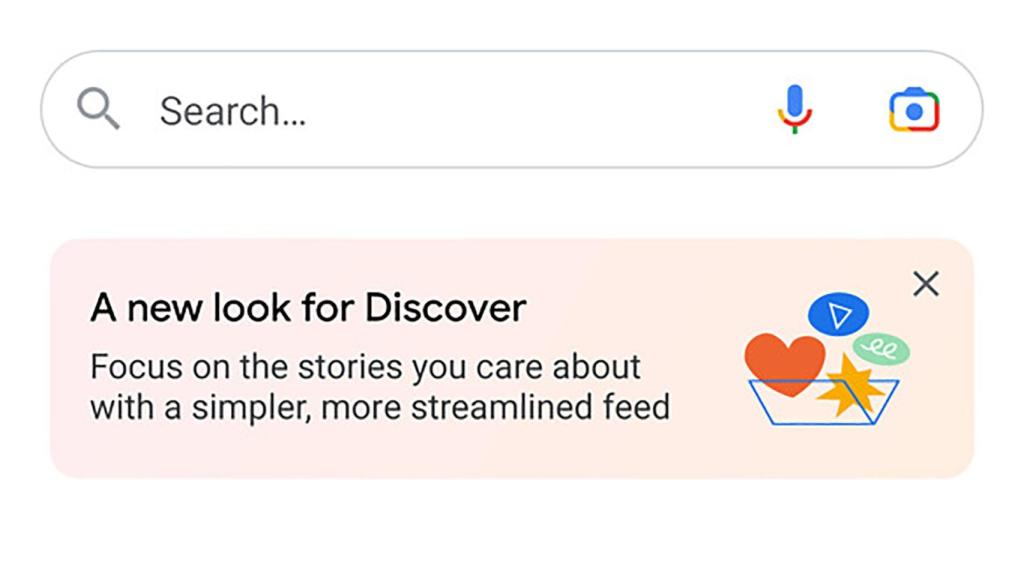Click the magnifying glass search icon

(x=97, y=108)
